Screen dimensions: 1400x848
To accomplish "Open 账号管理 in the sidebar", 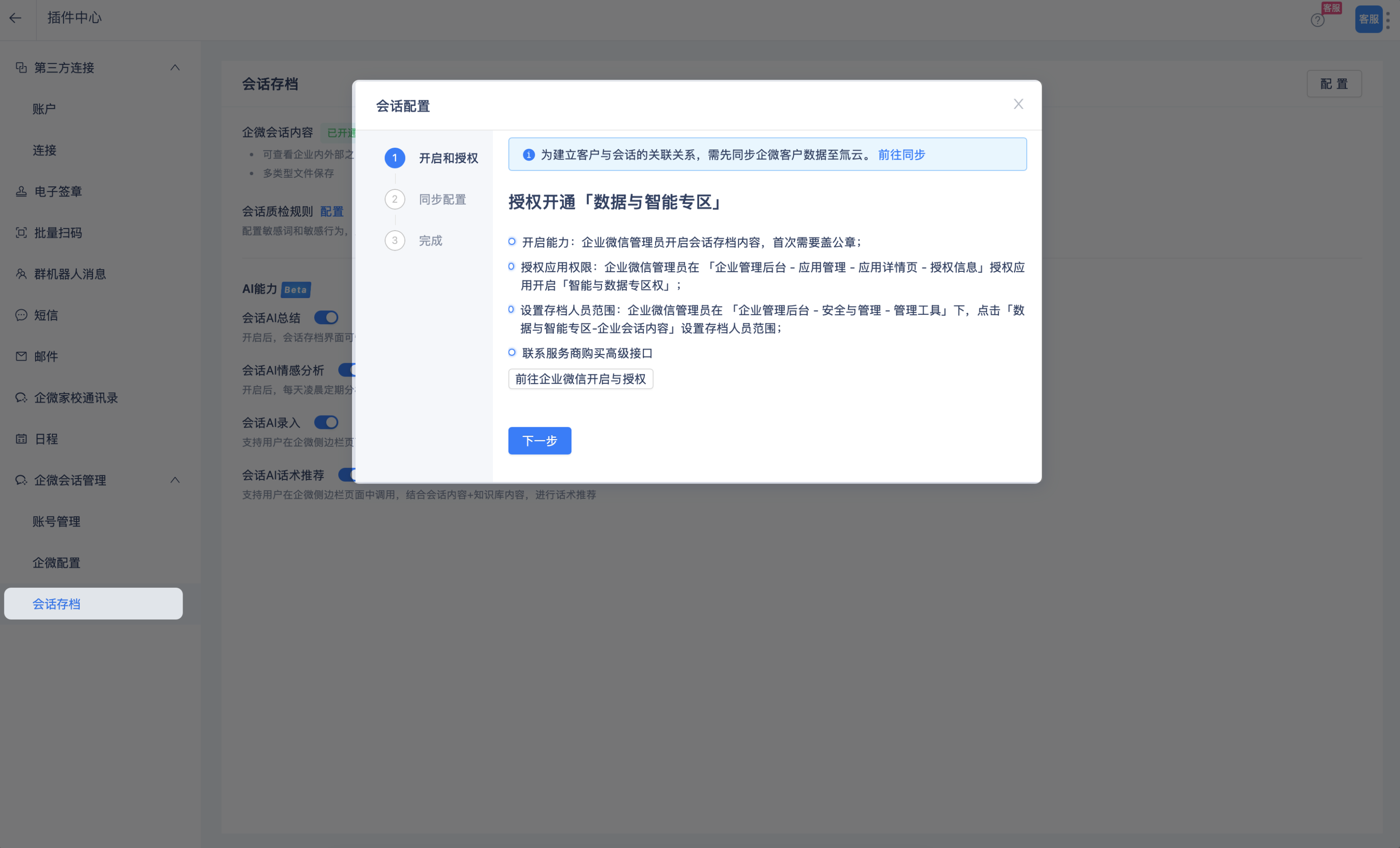I will click(x=56, y=521).
